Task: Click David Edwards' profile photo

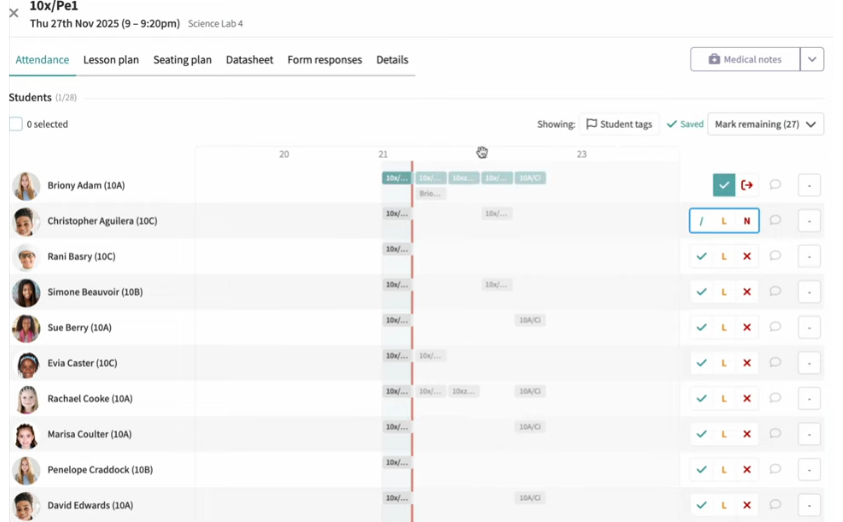Action: coord(26,505)
